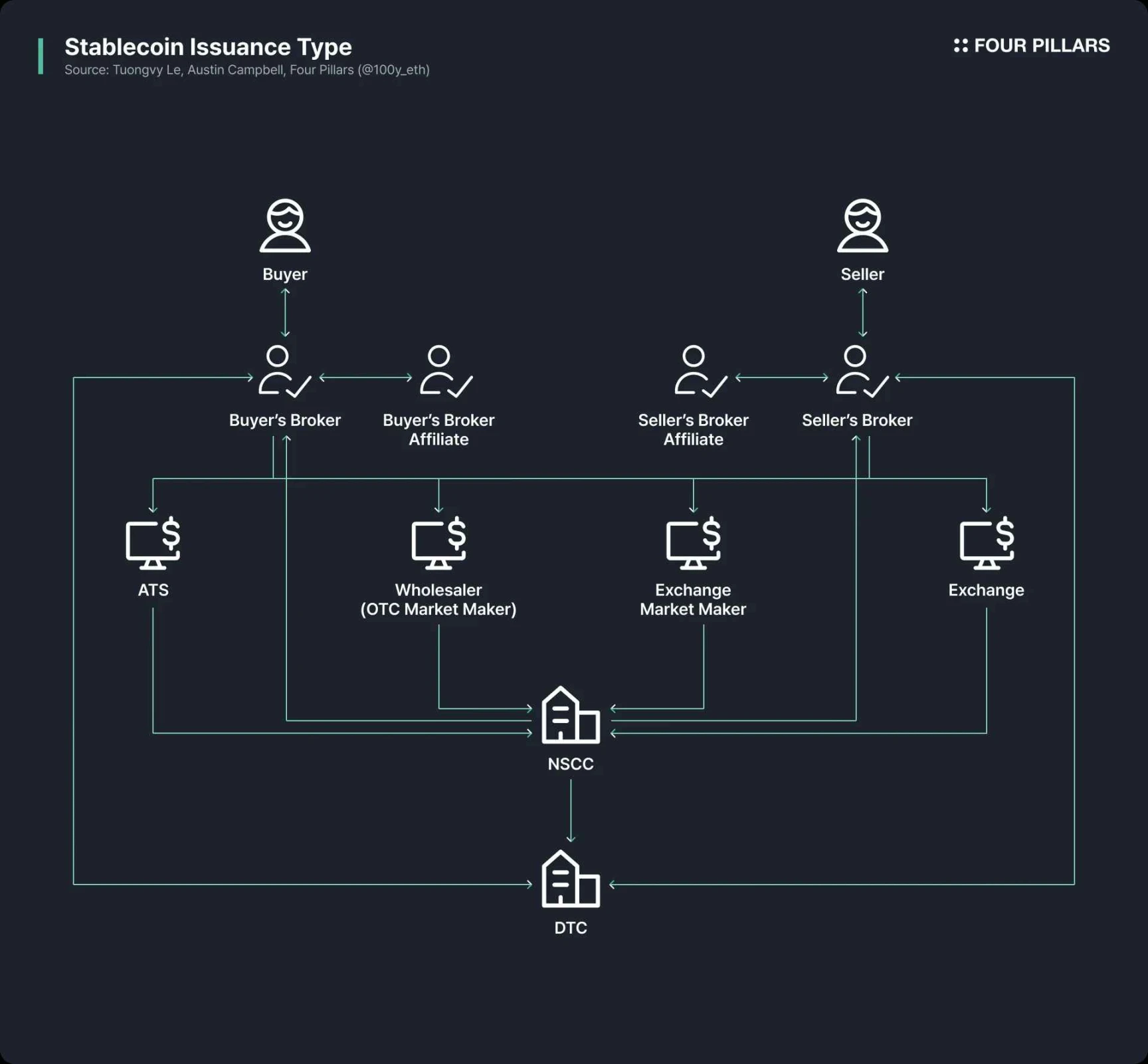The image size is (1148, 1064).
Task: Click the Seller person icon
Action: (862, 226)
